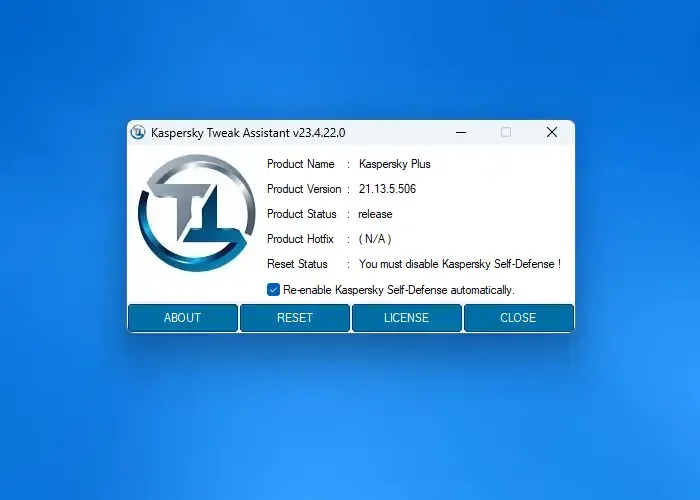700x500 pixels.
Task: Click 'You must disable Kaspersky Self-Defense !' text
Action: click(460, 264)
